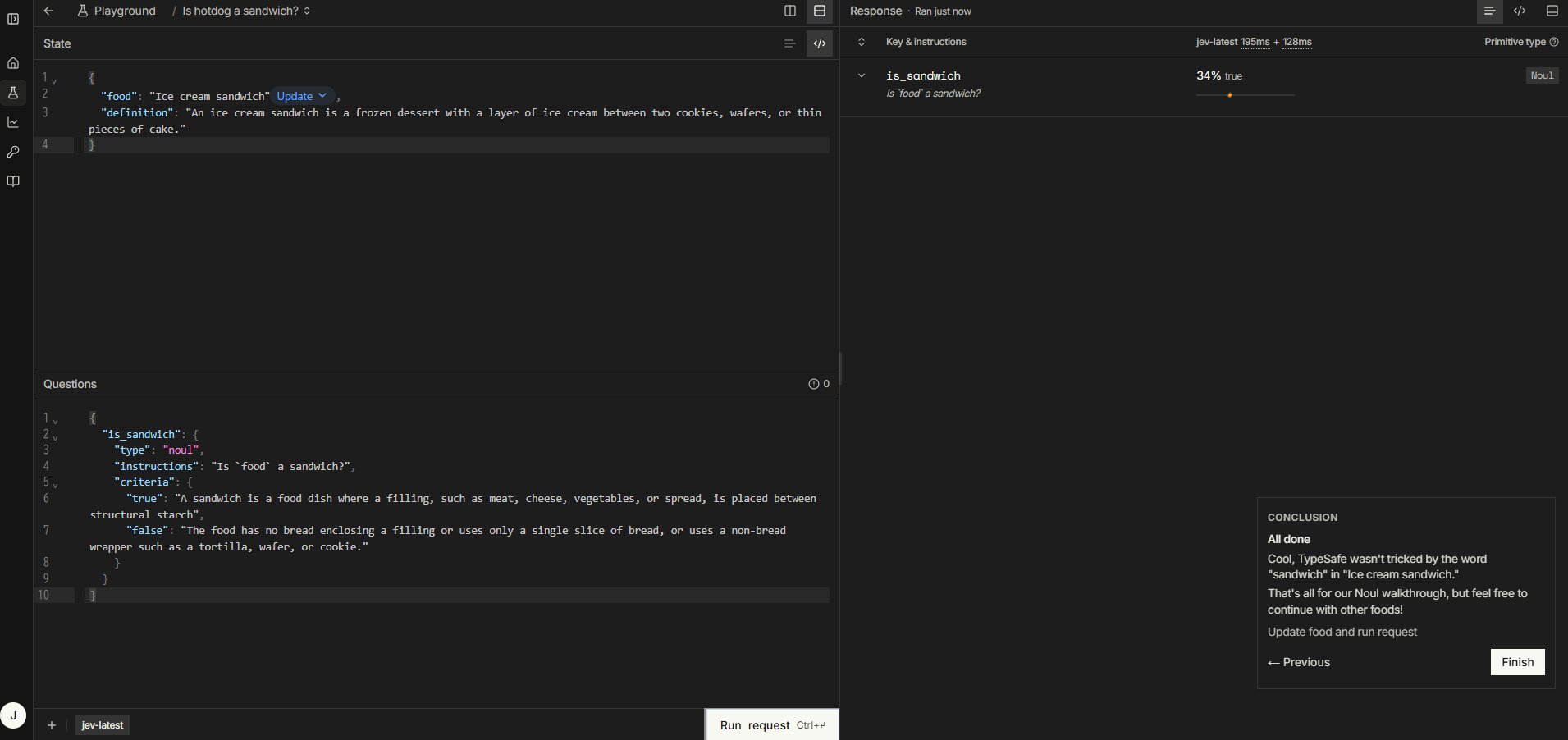
Task: Show State panel in form view
Action: (x=790, y=43)
